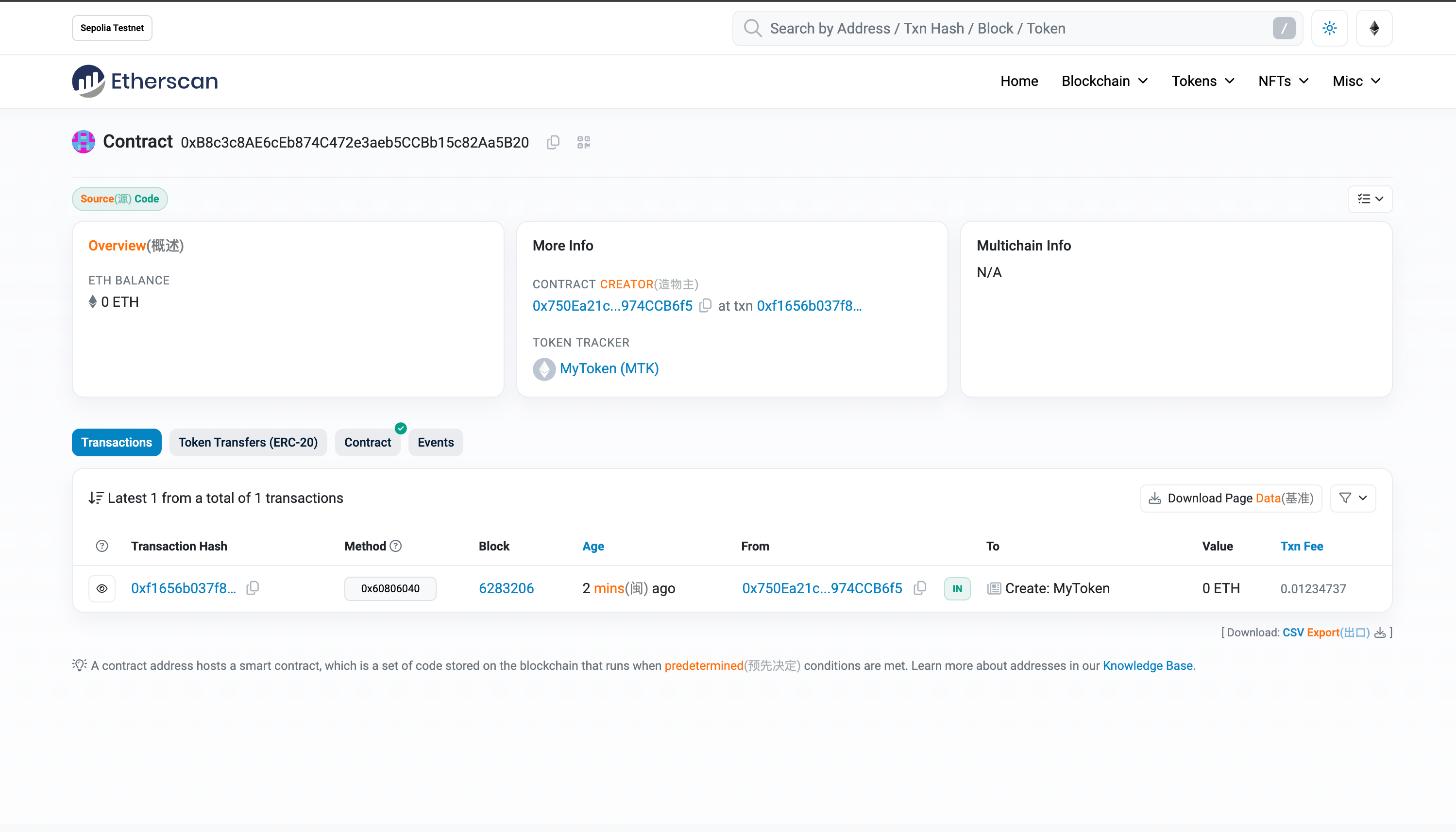Copy the contract address
This screenshot has width=1456, height=832.
553,142
